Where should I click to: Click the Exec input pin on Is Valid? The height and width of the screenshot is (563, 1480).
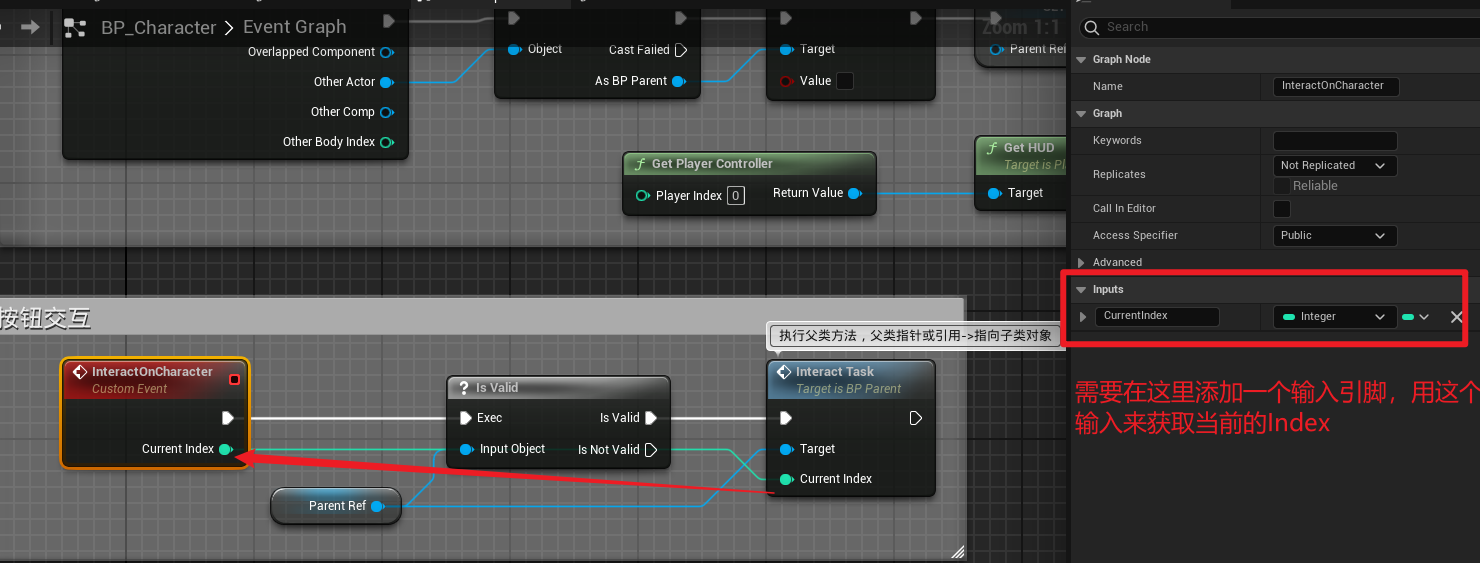coord(465,418)
